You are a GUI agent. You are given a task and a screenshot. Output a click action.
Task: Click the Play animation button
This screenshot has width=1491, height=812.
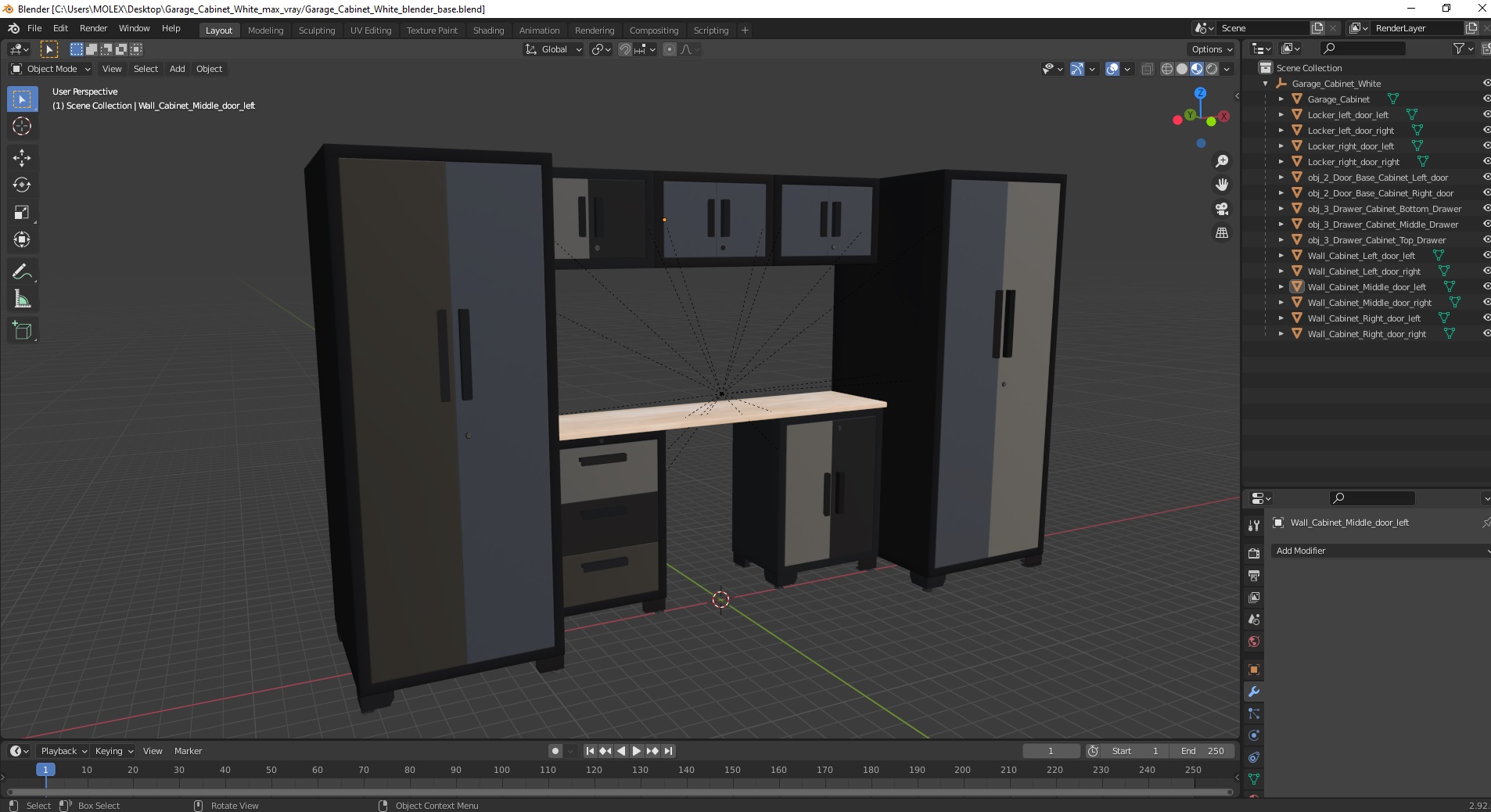coord(637,751)
